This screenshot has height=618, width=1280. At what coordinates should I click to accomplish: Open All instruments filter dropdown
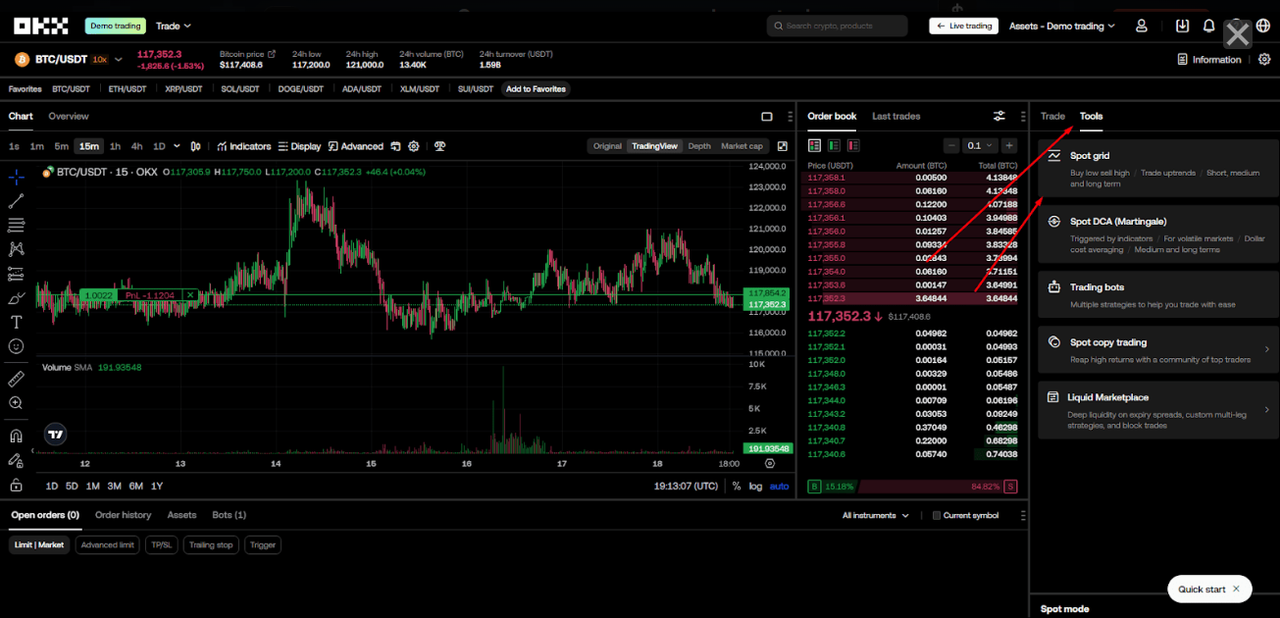pyautogui.click(x=876, y=516)
